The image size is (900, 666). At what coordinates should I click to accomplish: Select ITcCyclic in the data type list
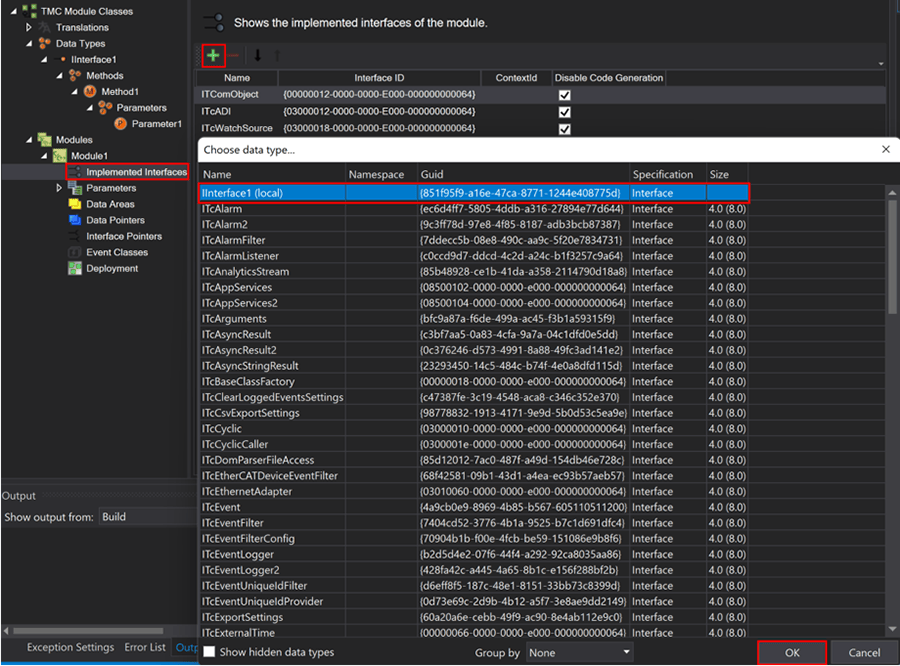tap(224, 428)
